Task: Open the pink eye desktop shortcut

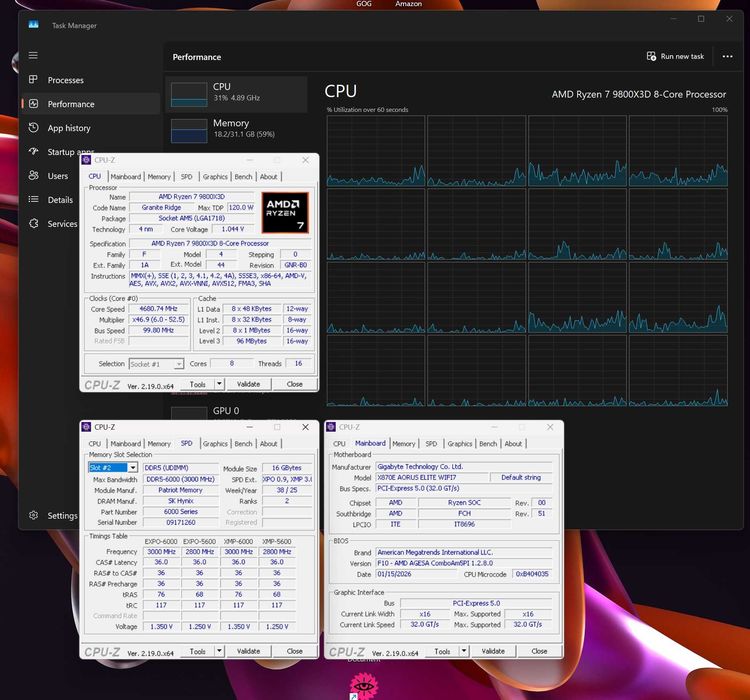Action: [x=364, y=686]
